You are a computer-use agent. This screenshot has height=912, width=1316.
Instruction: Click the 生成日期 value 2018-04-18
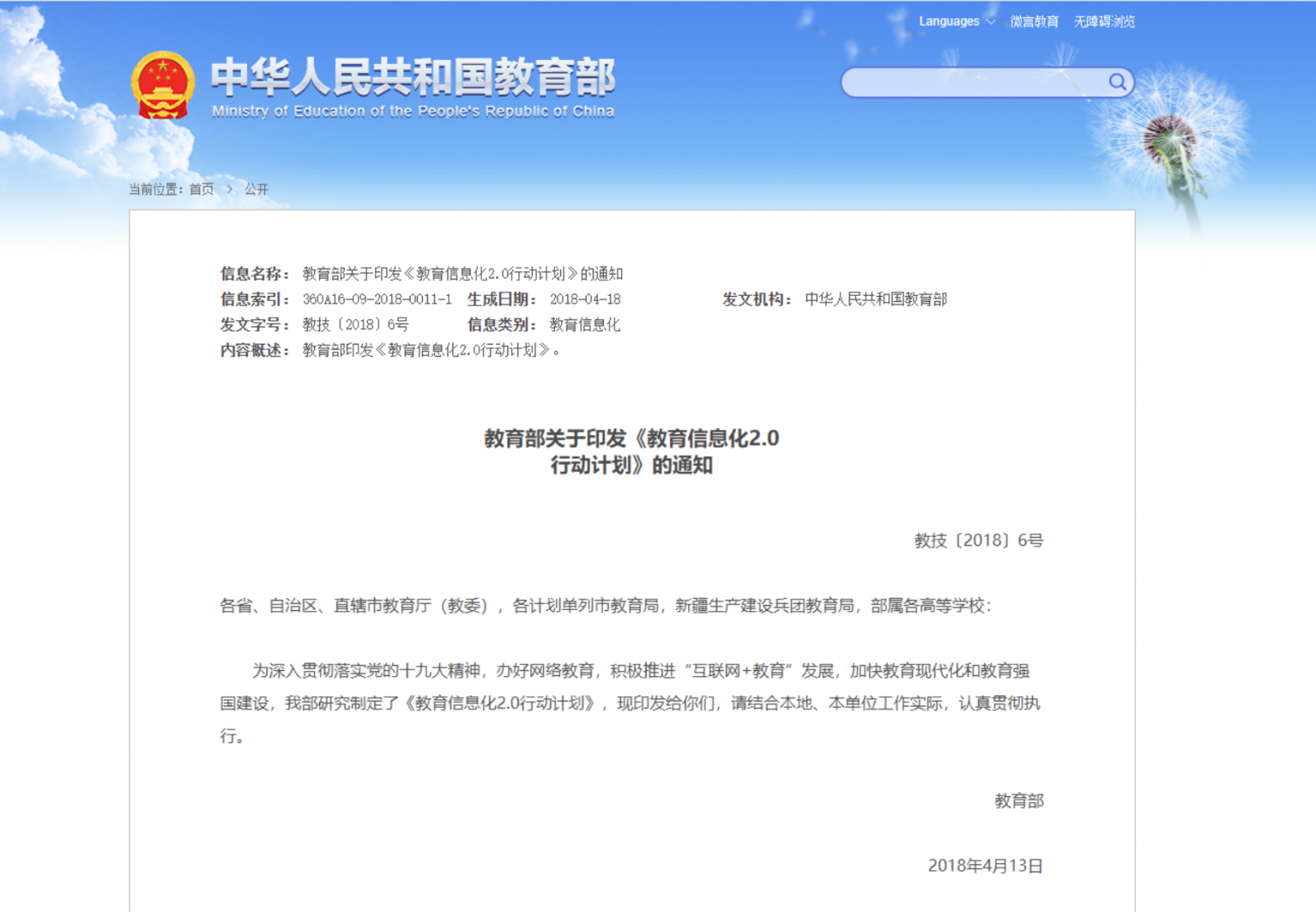pos(585,299)
